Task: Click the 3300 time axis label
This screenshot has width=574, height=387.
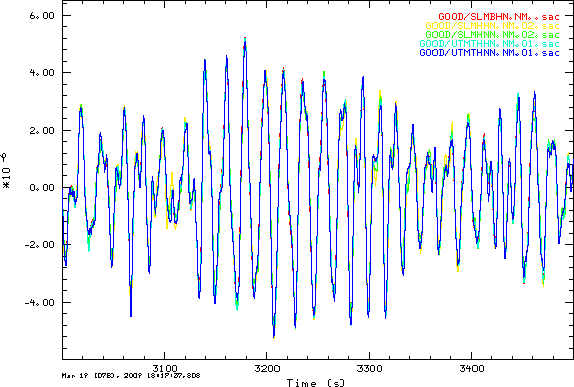Action: pyautogui.click(x=369, y=368)
